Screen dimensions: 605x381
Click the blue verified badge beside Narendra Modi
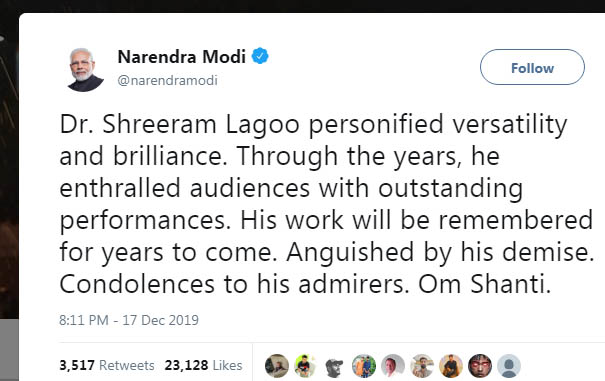pos(260,56)
